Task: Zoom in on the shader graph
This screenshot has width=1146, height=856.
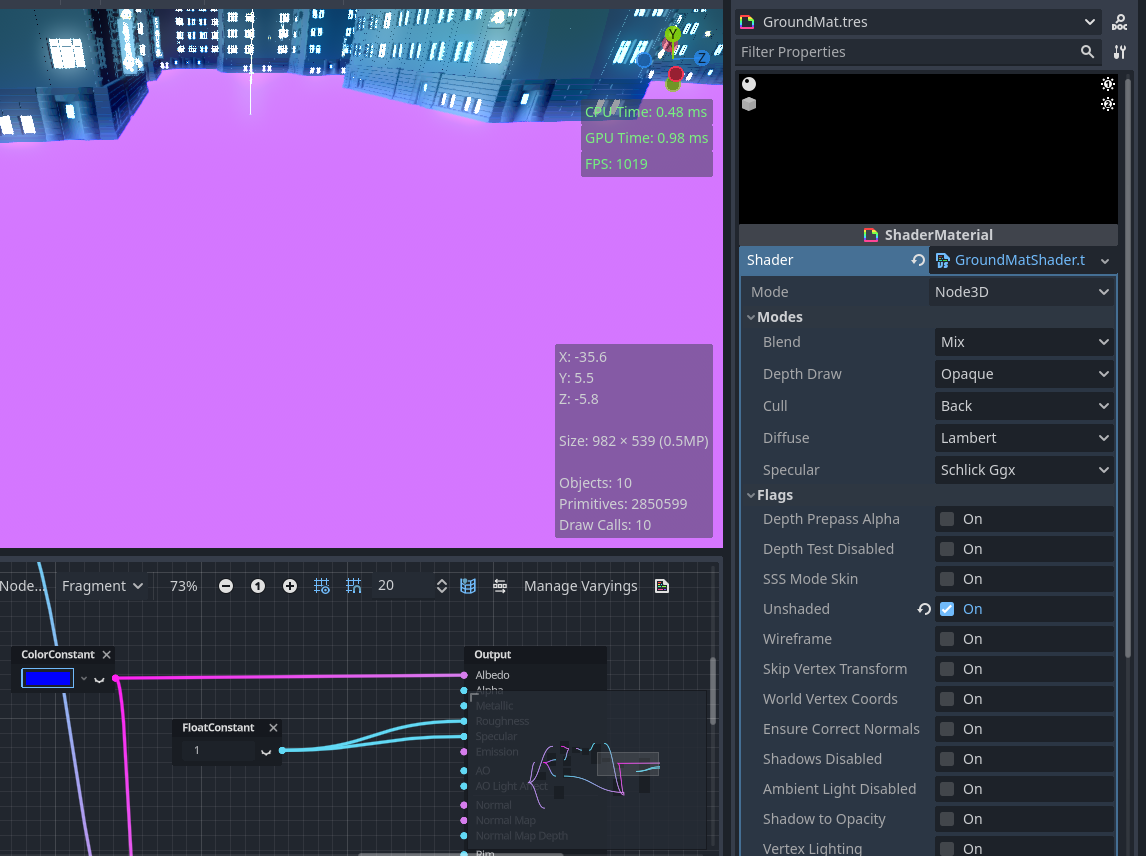Action: [x=289, y=585]
